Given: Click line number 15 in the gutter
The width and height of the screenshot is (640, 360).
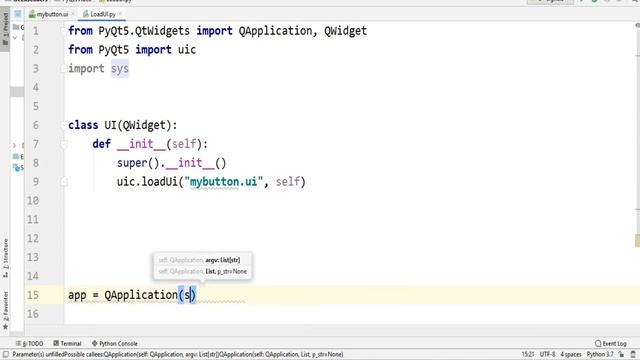Looking at the screenshot, I should tap(33, 295).
